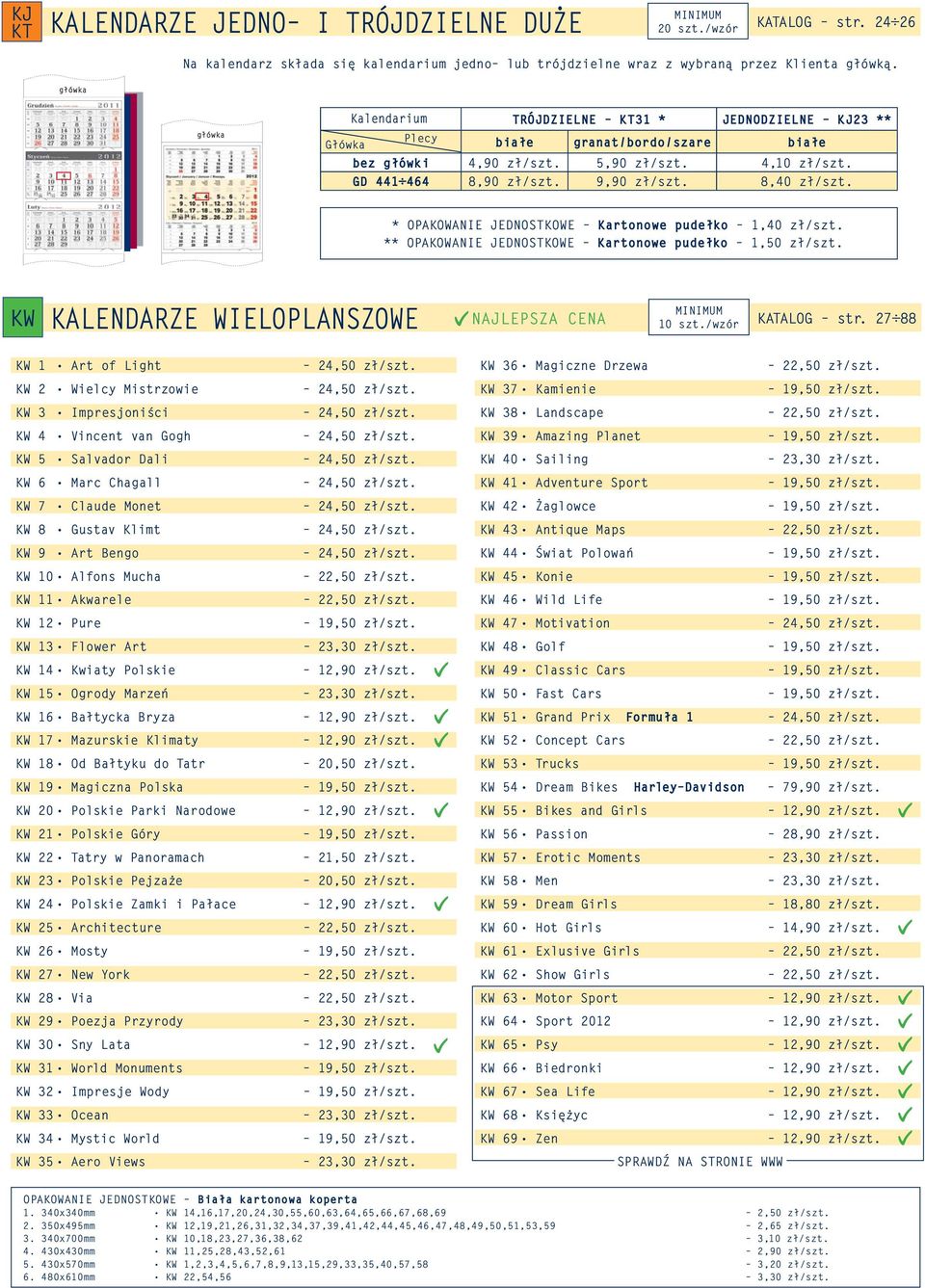
Task: Click the JEDNODZIELNE - KJ23 column header
Action: 806,119
